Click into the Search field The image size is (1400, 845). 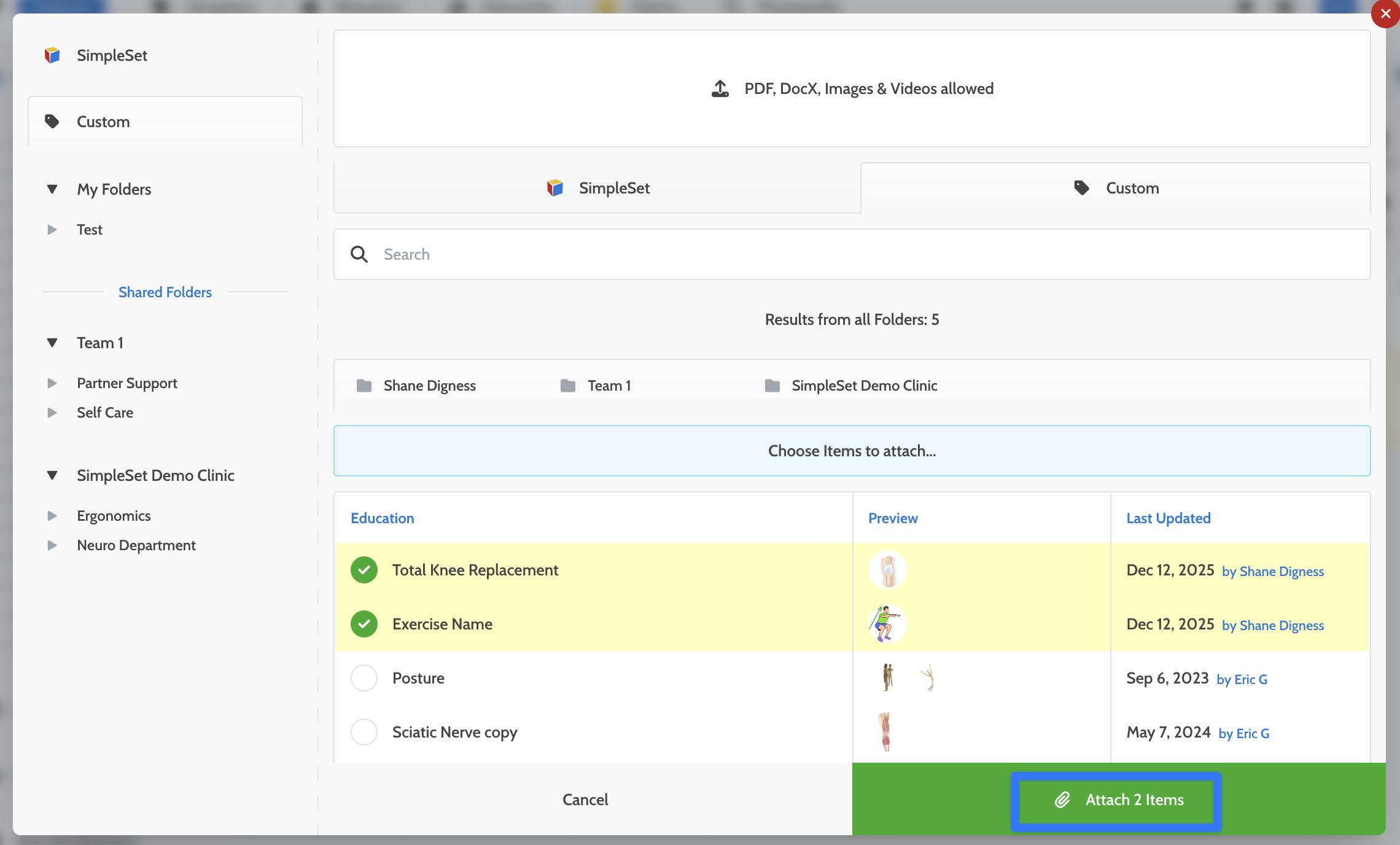point(860,254)
